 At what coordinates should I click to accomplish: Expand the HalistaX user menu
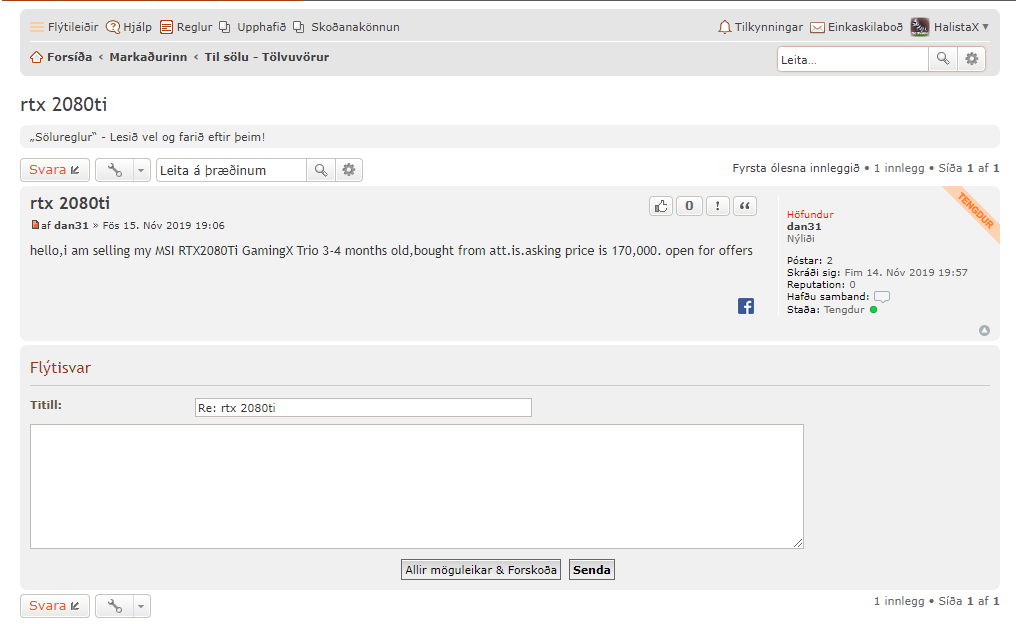[x=950, y=27]
